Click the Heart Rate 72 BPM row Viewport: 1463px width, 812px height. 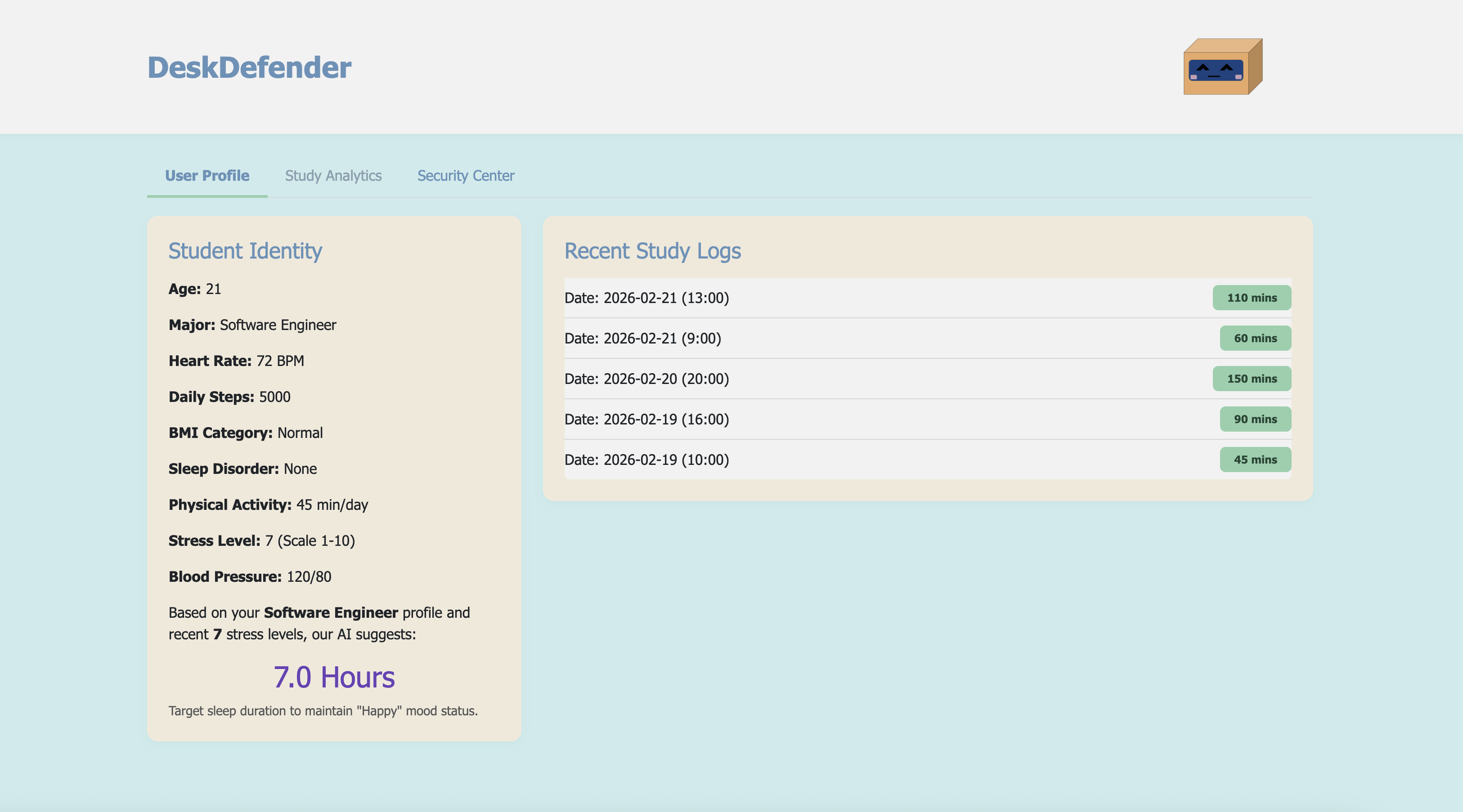click(x=236, y=361)
